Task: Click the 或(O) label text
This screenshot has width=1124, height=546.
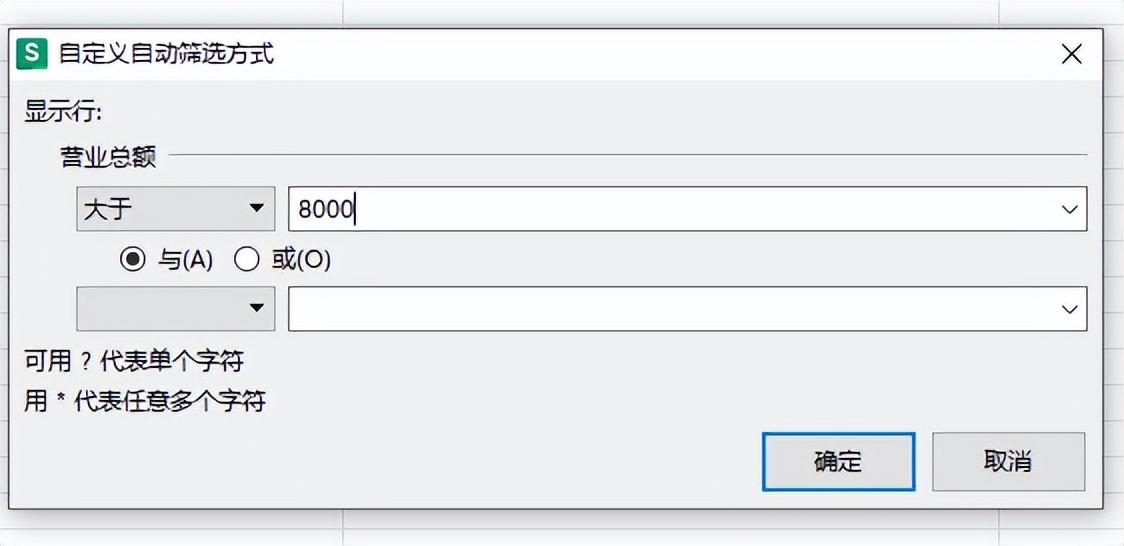Action: pyautogui.click(x=301, y=261)
